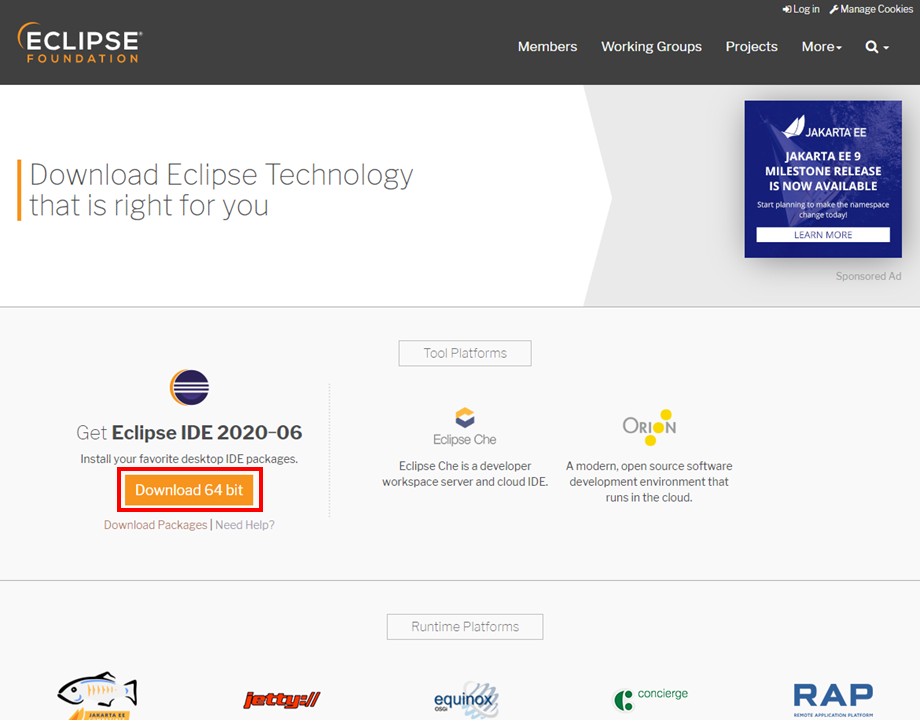Click the Eclipse Foundation logo

pyautogui.click(x=80, y=43)
